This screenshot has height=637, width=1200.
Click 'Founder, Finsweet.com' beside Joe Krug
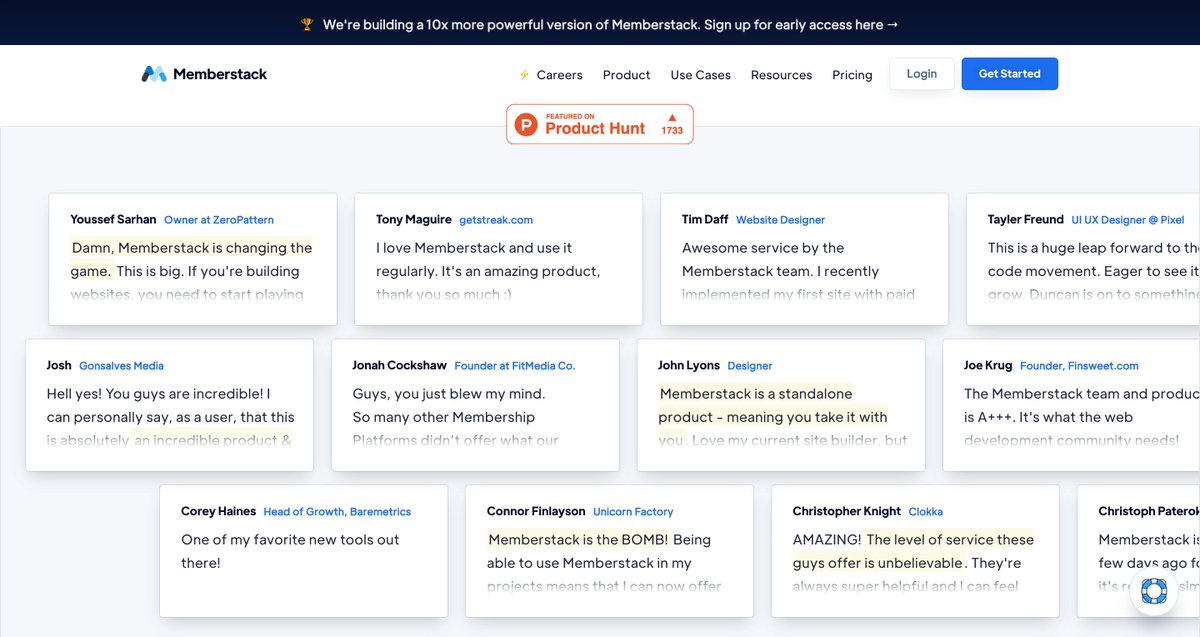(1079, 366)
